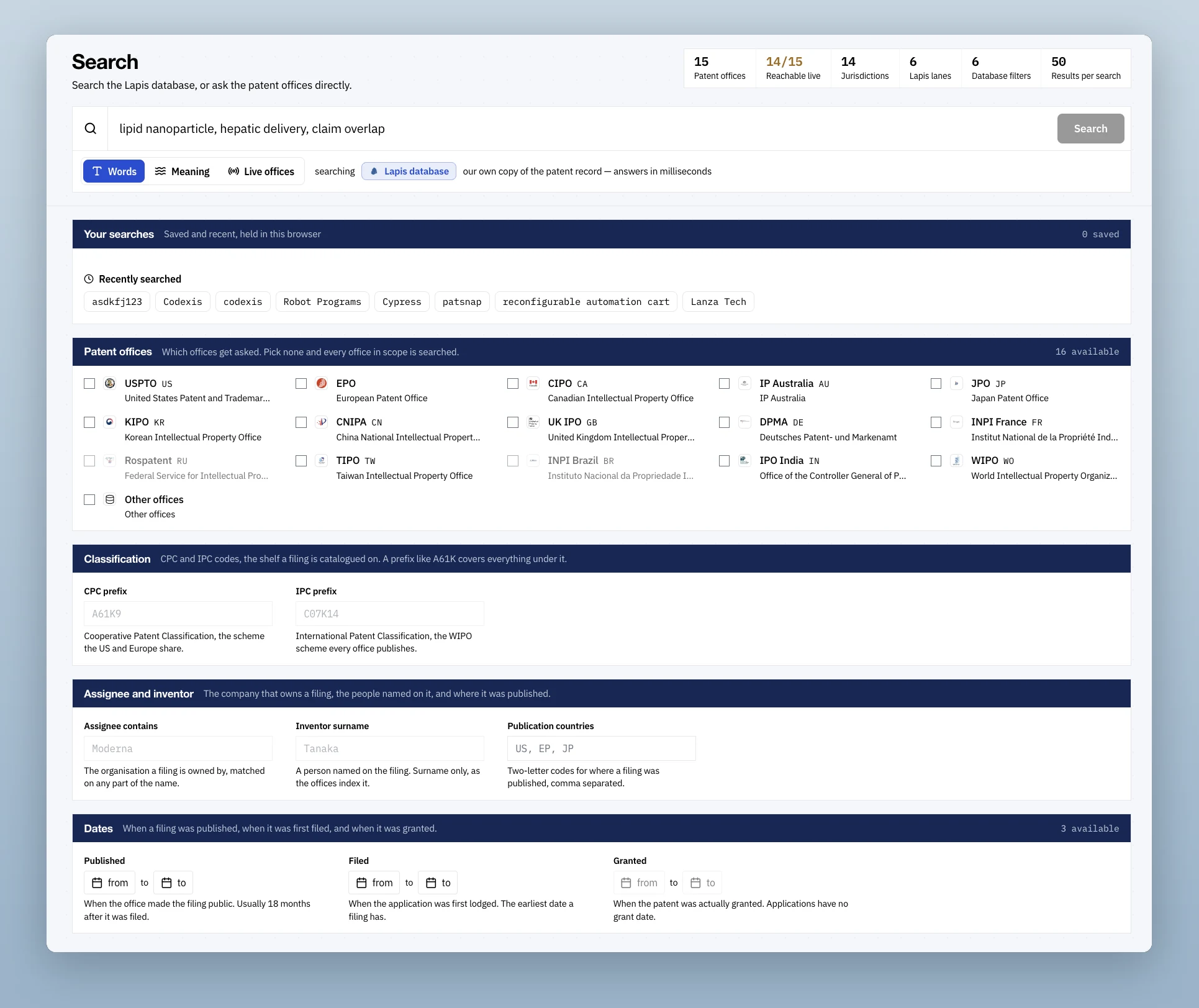Switch to Meaning search mode

182,171
